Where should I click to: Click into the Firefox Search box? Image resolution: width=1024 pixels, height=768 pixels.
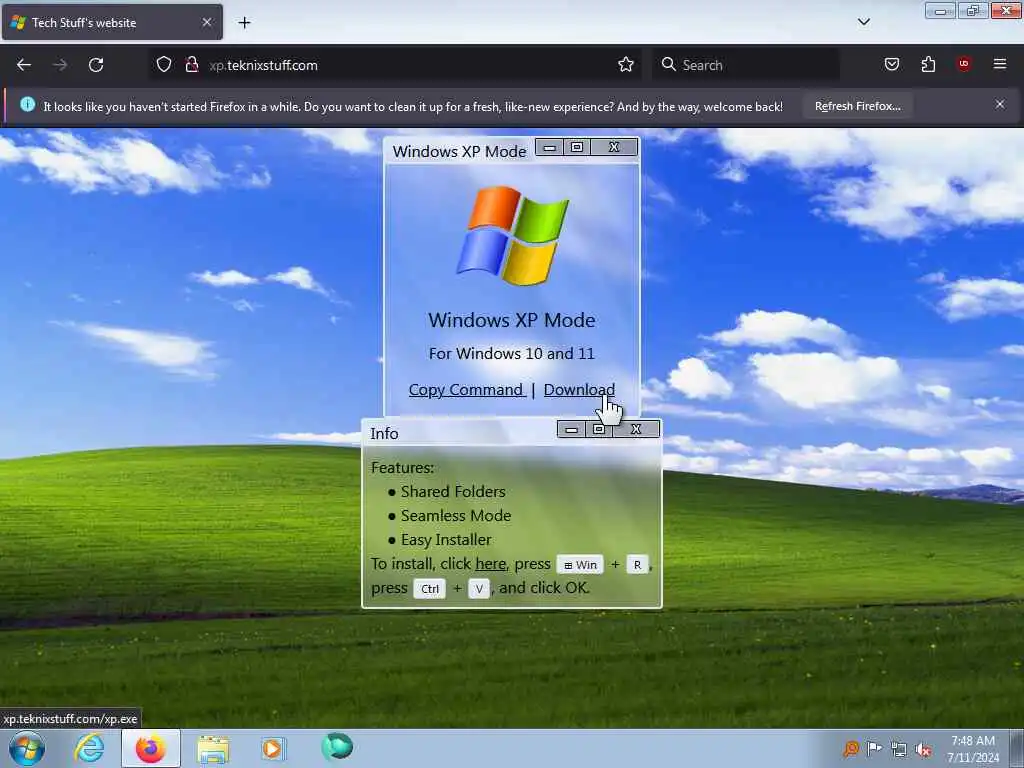(746, 65)
